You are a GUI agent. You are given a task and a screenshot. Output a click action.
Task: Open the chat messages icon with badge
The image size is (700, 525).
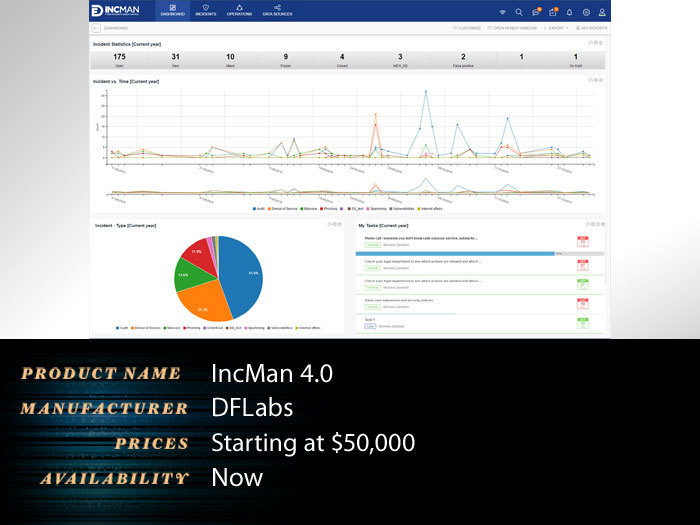coord(536,12)
